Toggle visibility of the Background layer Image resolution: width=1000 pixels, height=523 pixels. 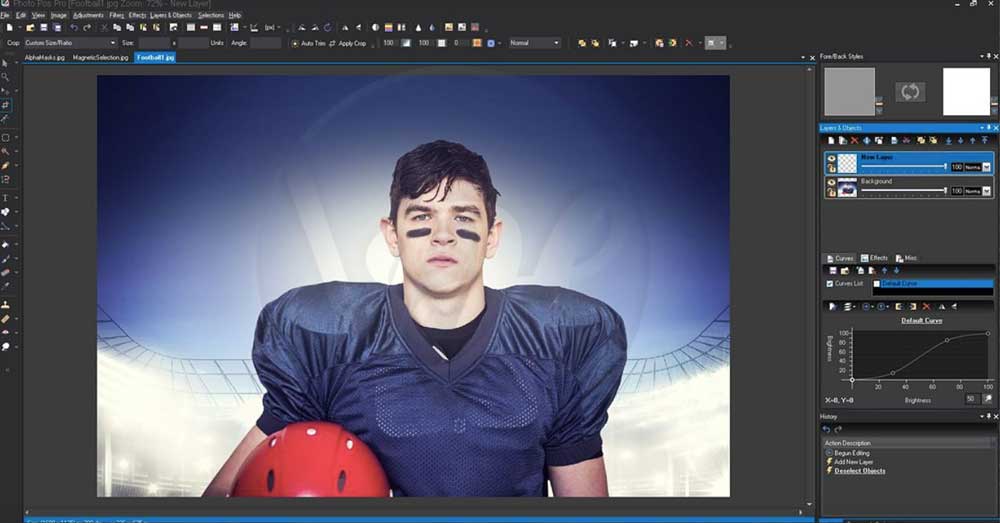coord(831,182)
